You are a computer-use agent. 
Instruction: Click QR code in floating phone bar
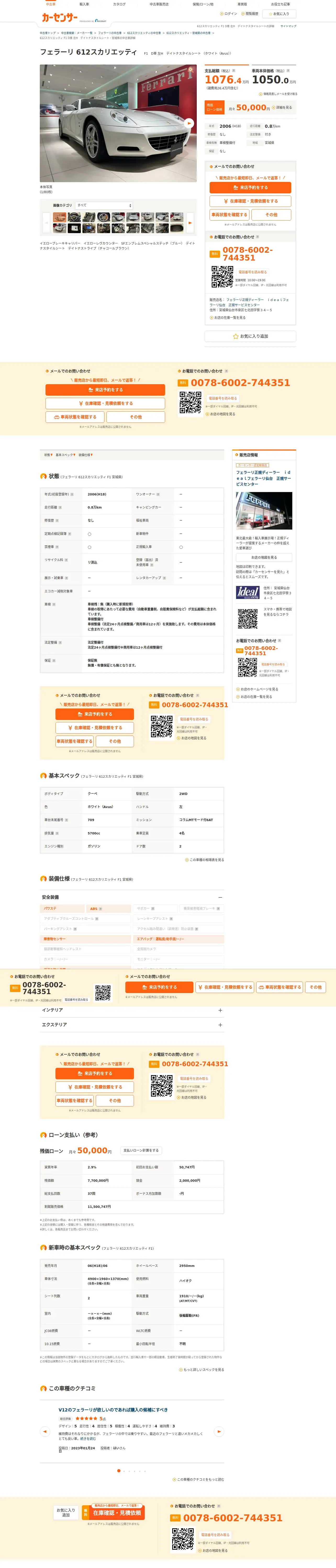103,993
